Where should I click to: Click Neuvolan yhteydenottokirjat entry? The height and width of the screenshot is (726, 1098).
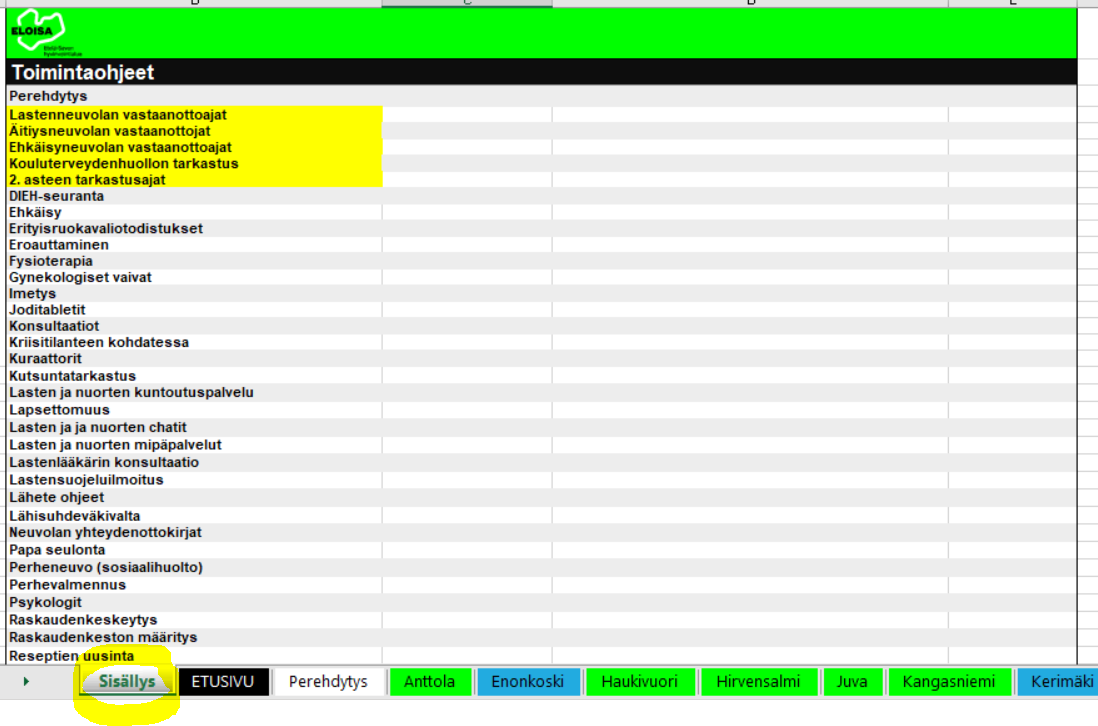coord(105,532)
